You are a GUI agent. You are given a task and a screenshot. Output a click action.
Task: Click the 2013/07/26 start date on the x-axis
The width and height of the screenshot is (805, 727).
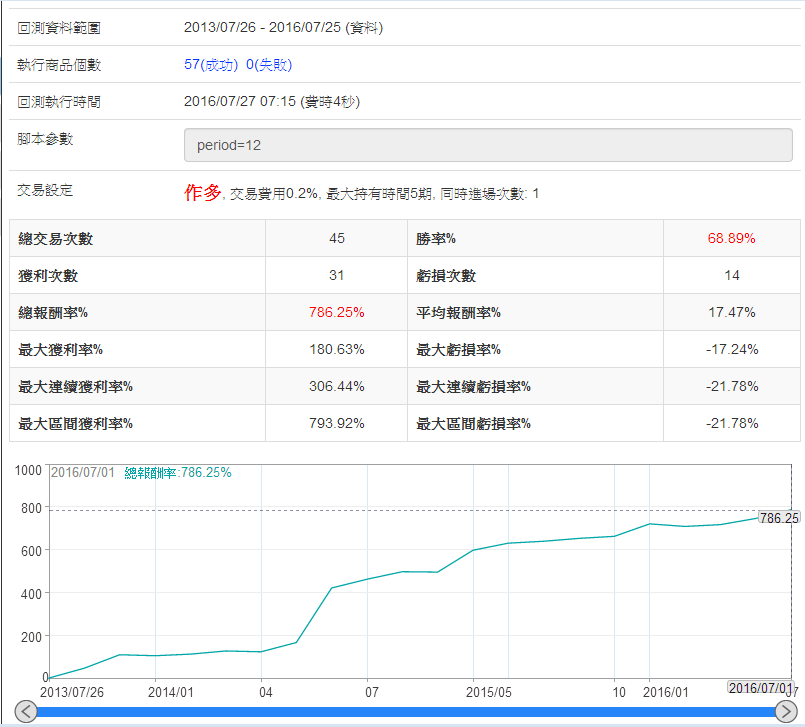coord(72,692)
